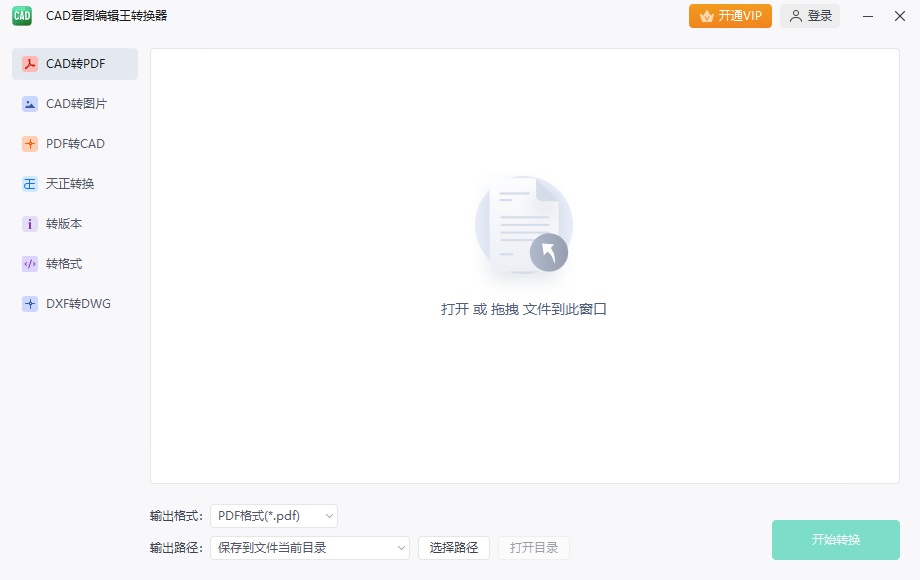
Task: Click the user avatar icon beside 登录
Action: (x=796, y=16)
